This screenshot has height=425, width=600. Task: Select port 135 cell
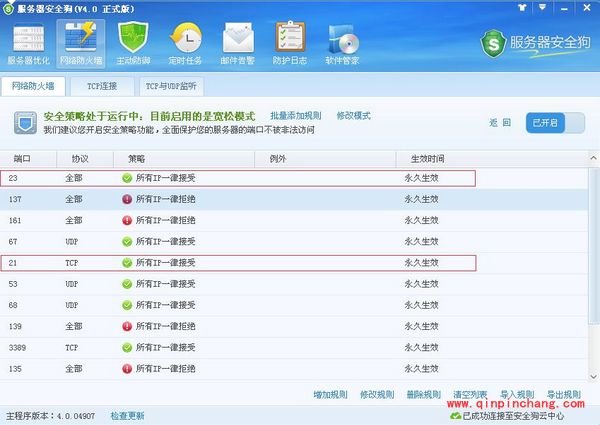(15, 369)
